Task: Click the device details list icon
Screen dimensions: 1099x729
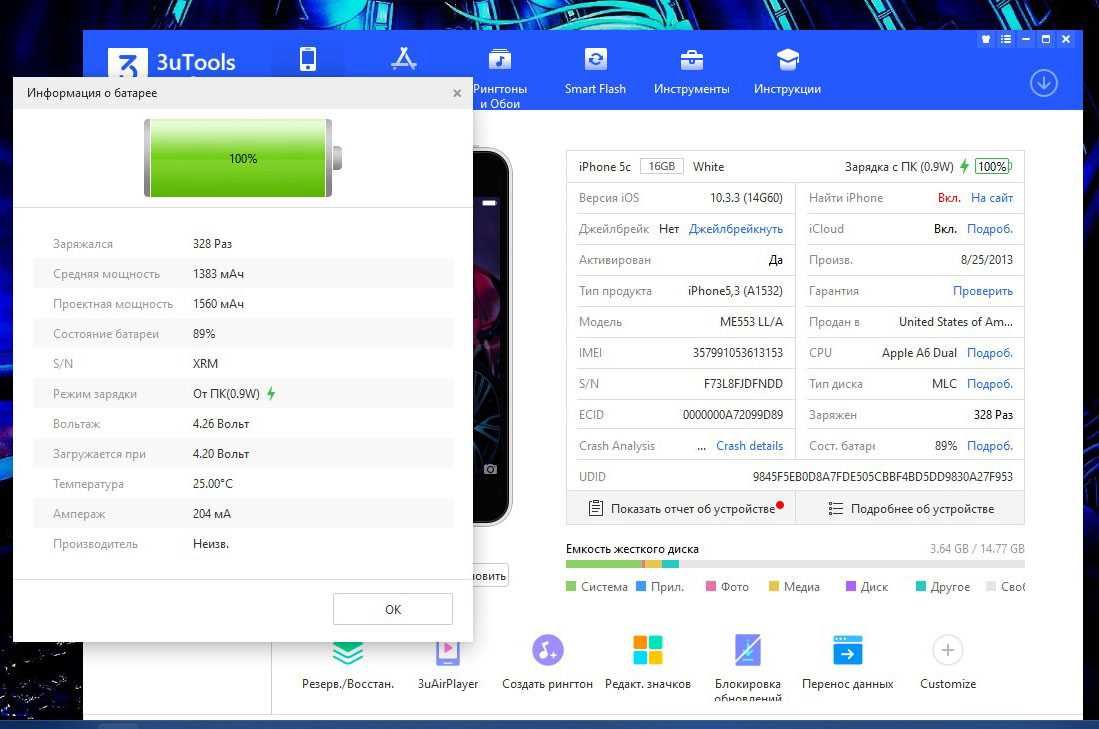Action: click(835, 508)
